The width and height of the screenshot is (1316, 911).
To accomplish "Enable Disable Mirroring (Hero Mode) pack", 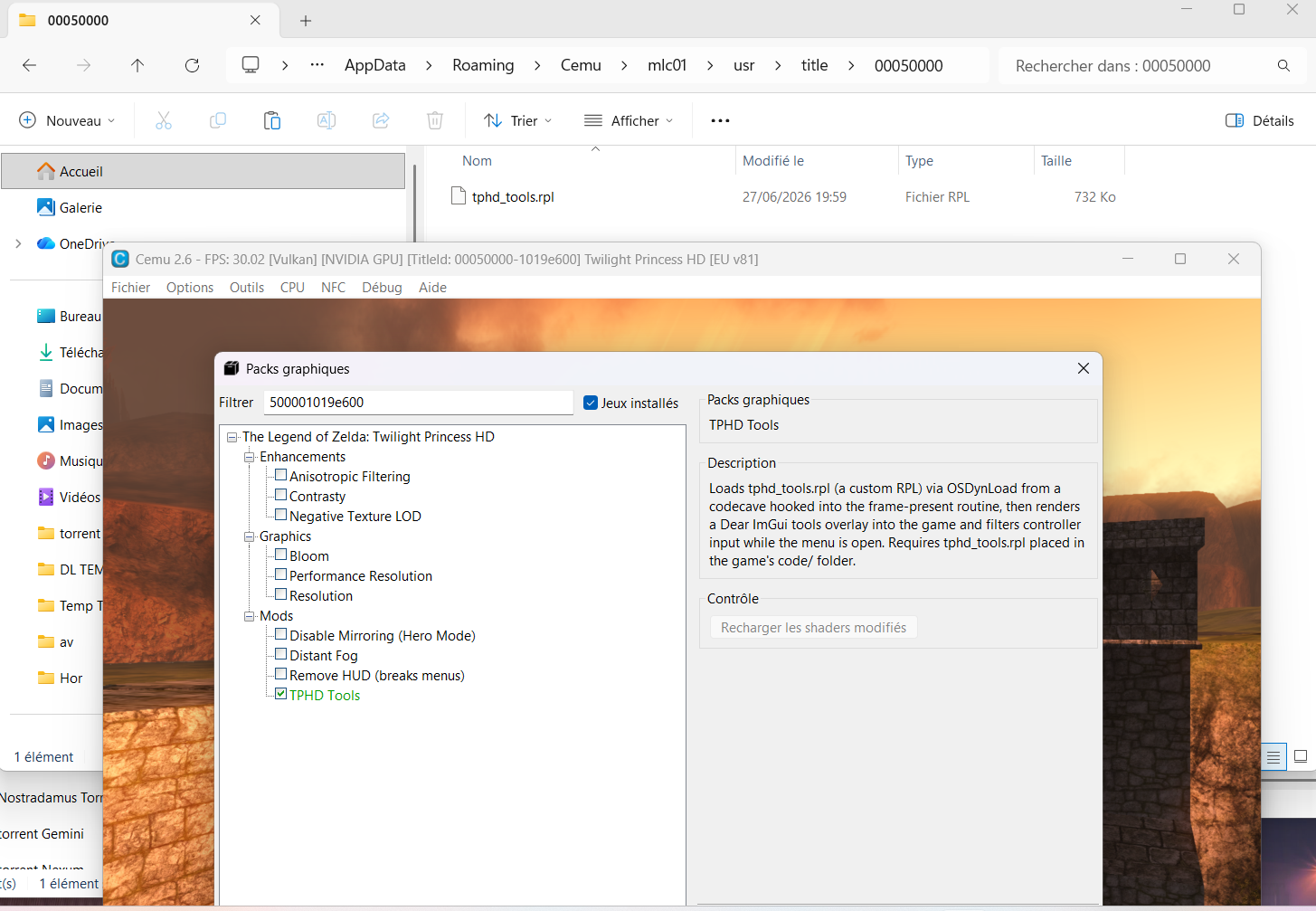I will (x=281, y=634).
